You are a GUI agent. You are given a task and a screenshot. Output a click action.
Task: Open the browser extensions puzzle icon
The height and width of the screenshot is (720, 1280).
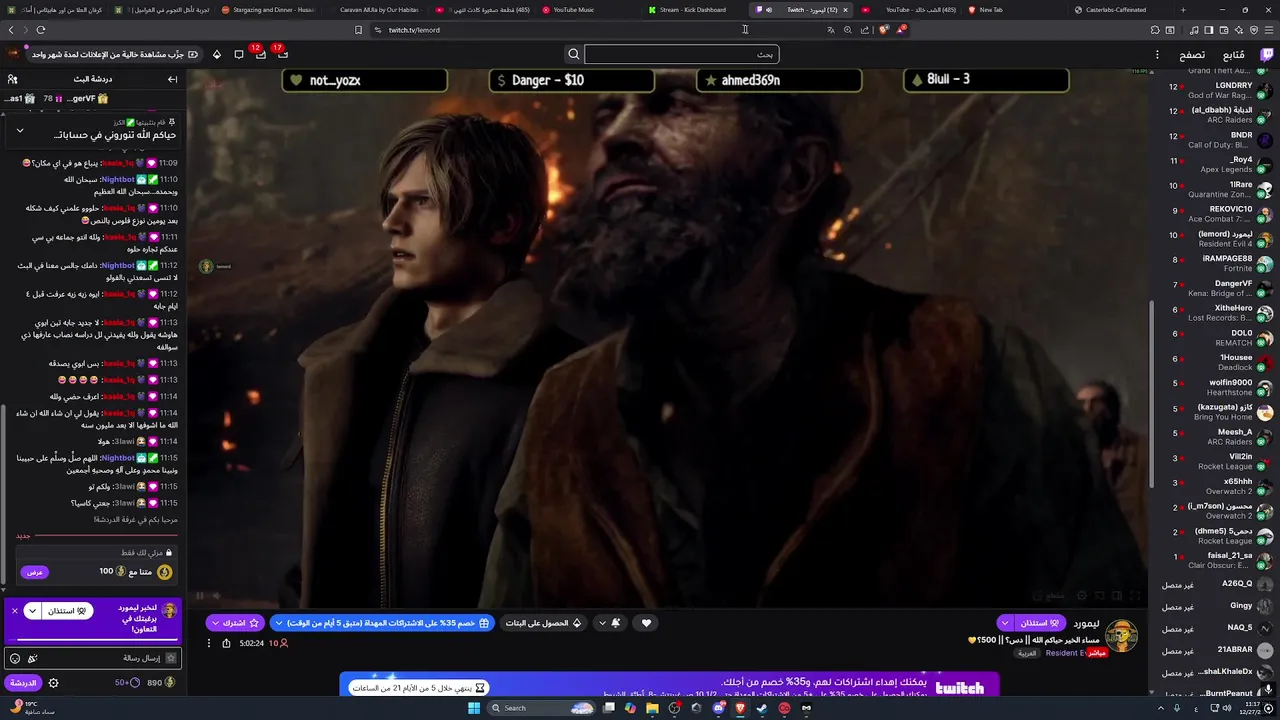1155,30
